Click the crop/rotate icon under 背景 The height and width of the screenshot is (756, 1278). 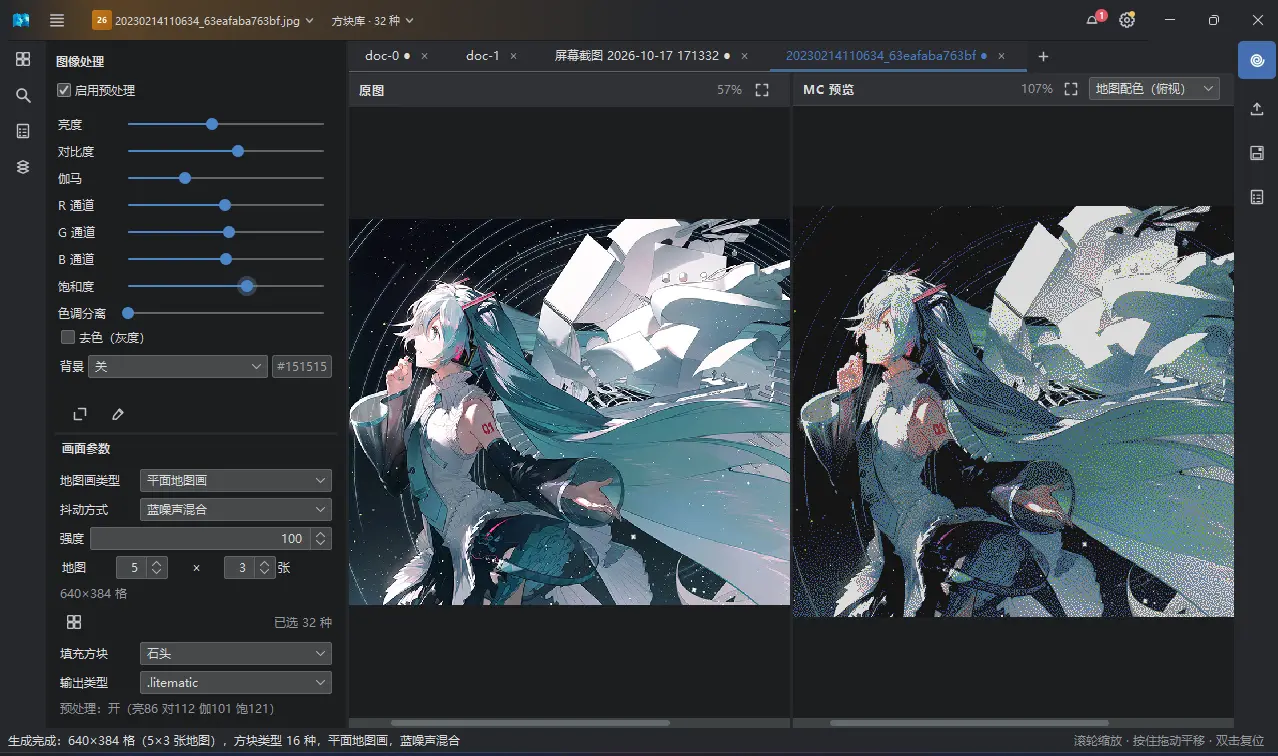click(x=80, y=414)
